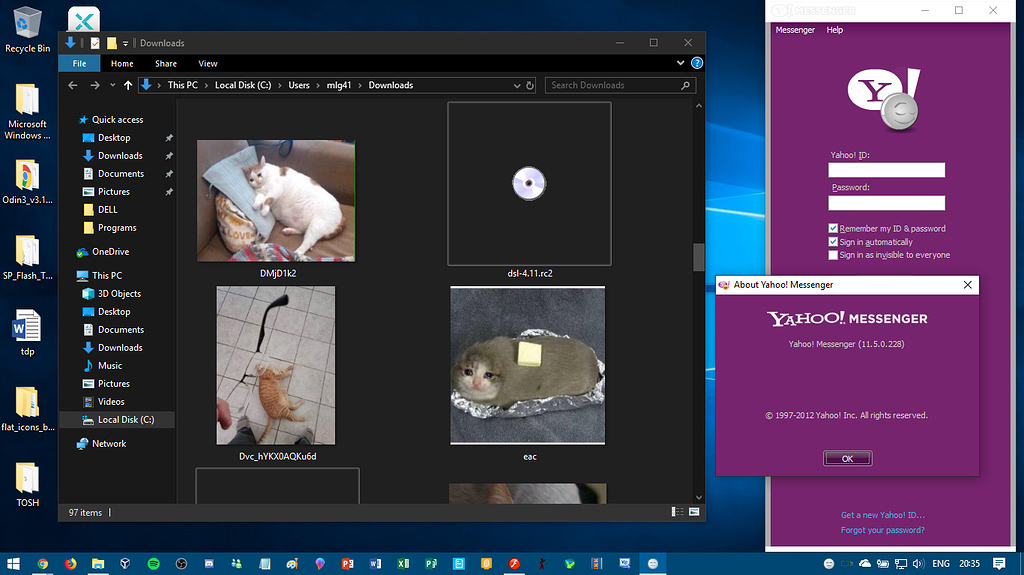Open PowerPoint from the taskbar

pyautogui.click(x=347, y=563)
